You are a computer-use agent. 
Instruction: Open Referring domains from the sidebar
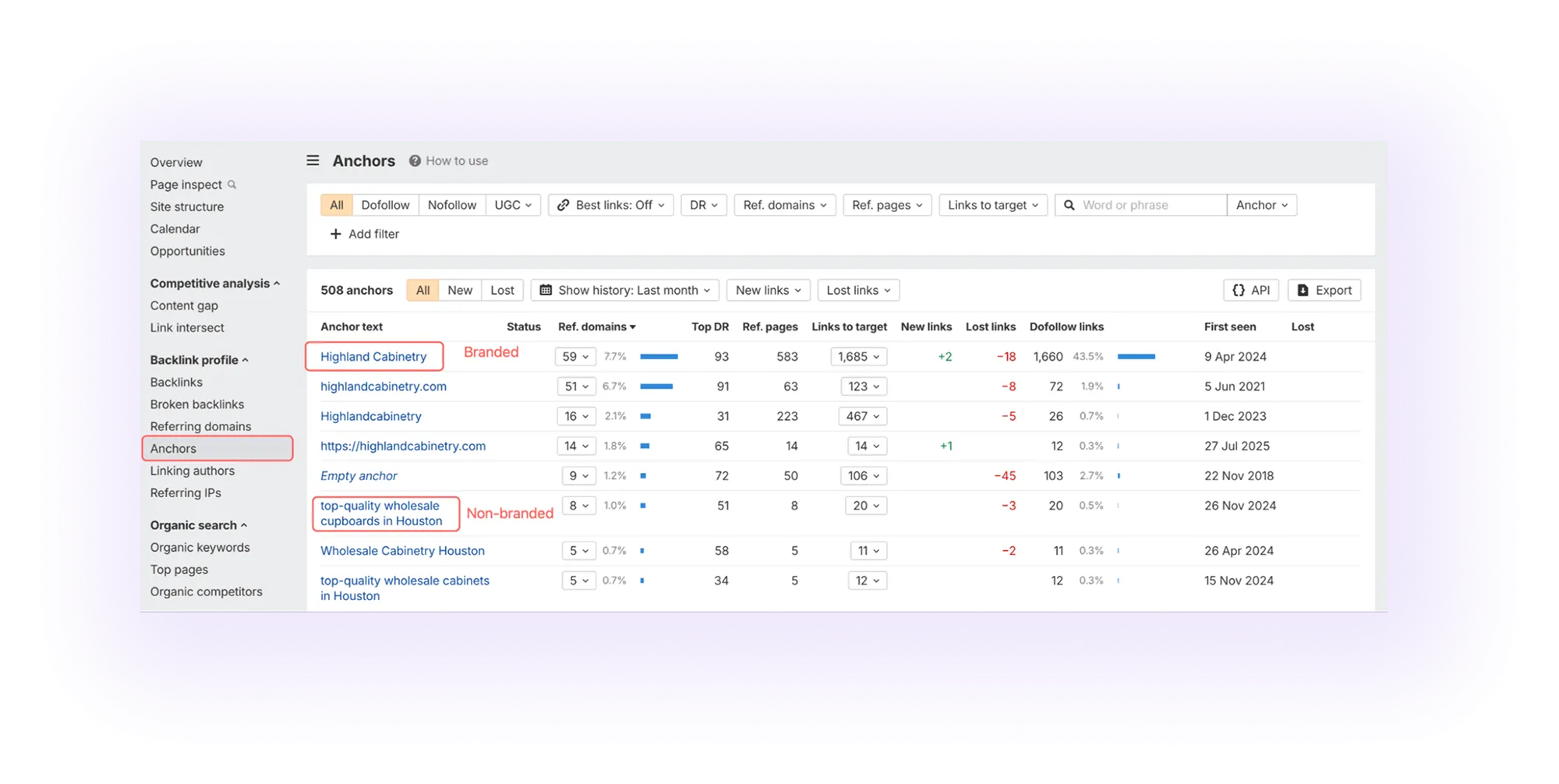point(200,426)
